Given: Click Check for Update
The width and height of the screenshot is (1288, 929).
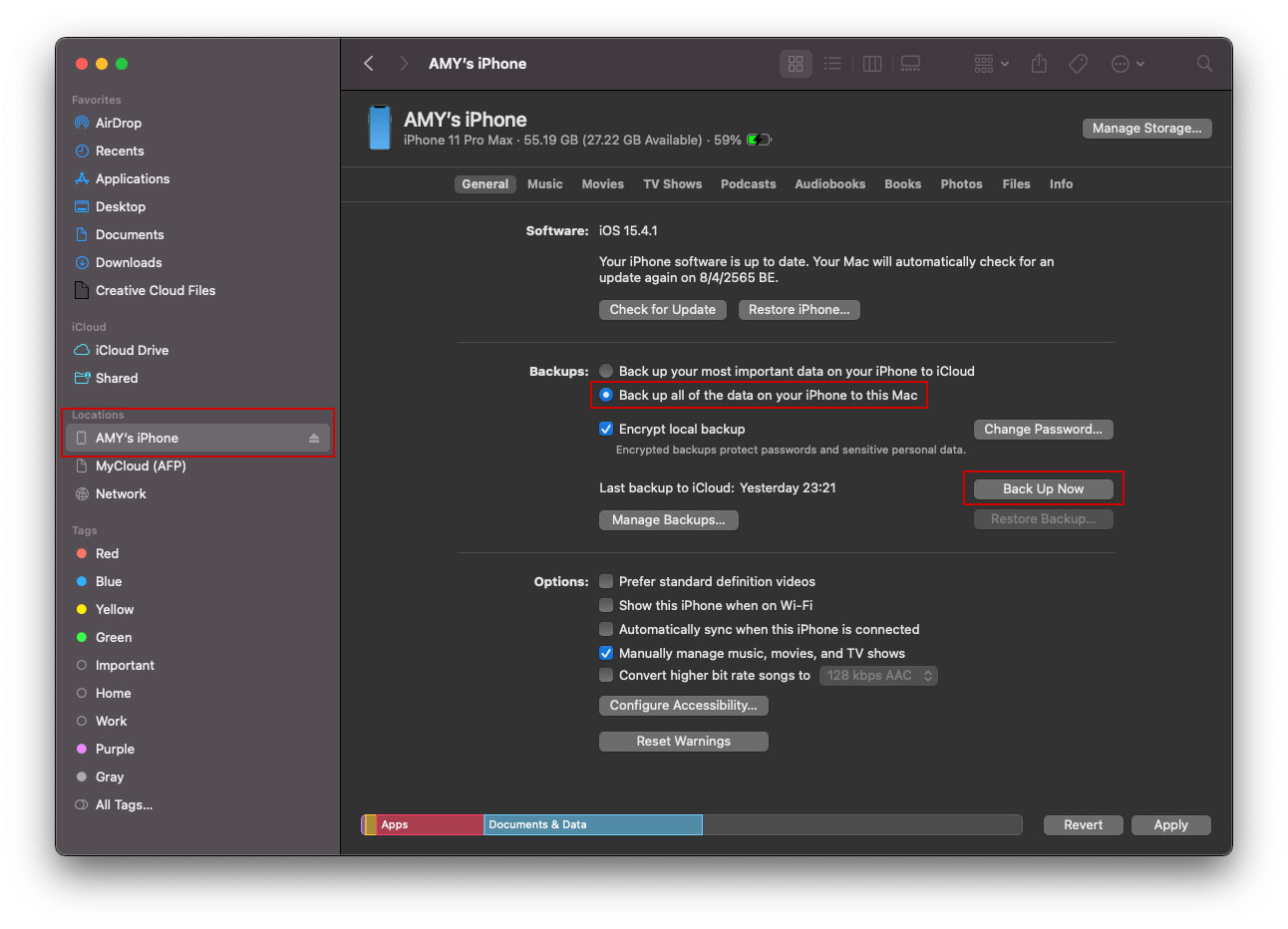Looking at the screenshot, I should [x=662, y=310].
